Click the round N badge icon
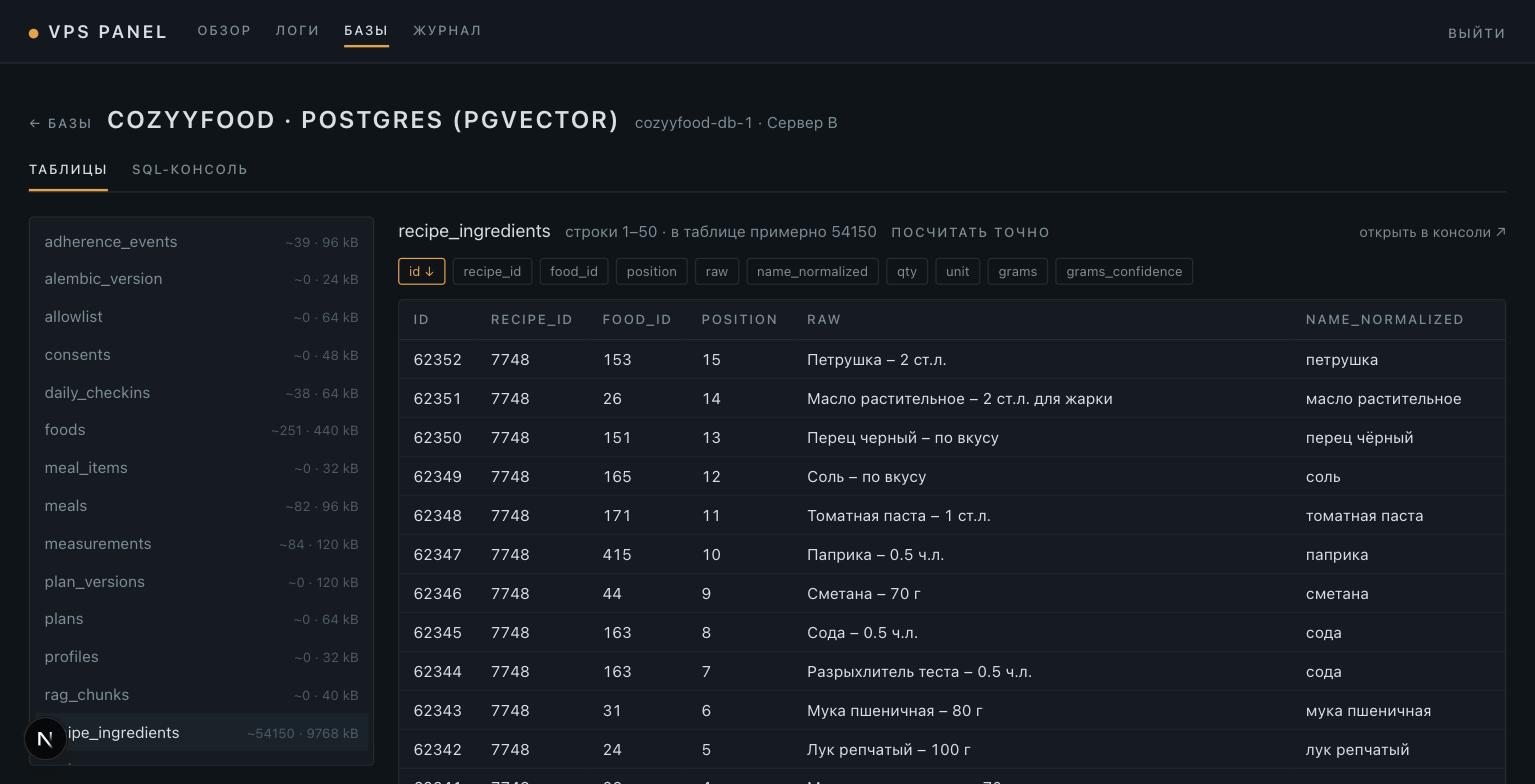The image size is (1535, 784). 45,739
